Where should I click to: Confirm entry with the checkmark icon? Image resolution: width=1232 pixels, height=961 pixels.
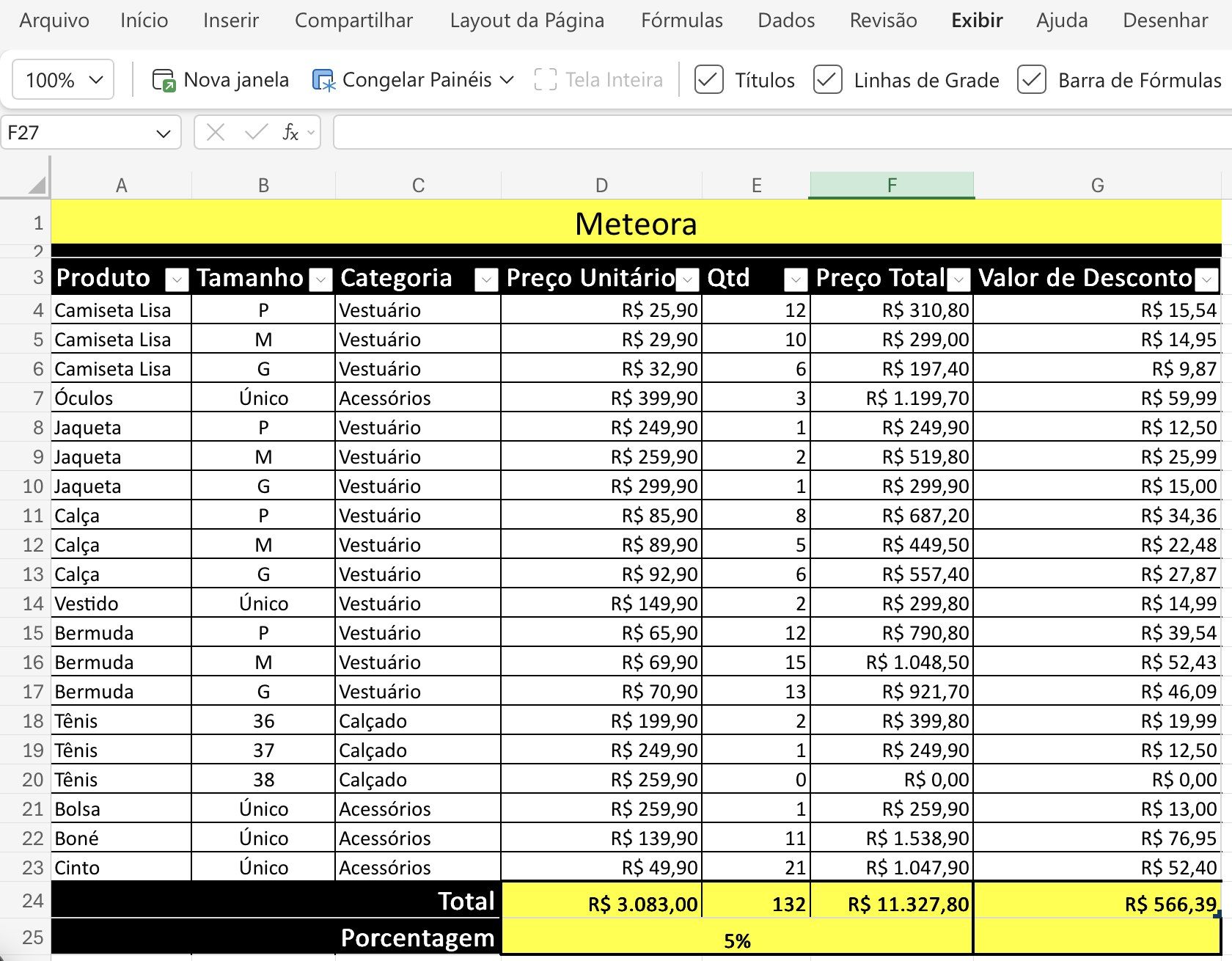pos(256,132)
